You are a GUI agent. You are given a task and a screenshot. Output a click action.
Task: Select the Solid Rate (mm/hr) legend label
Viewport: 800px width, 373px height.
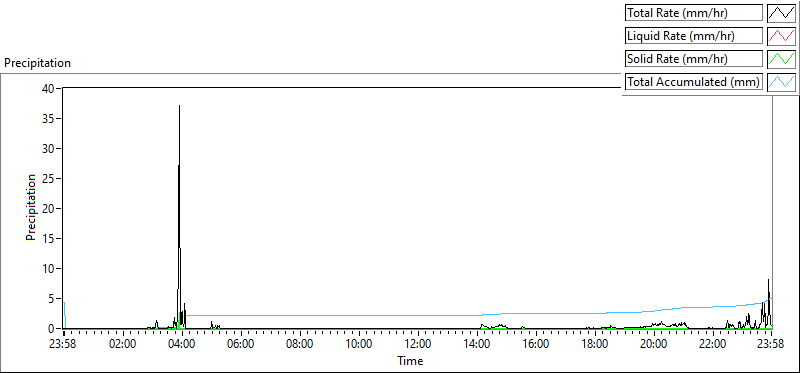694,58
